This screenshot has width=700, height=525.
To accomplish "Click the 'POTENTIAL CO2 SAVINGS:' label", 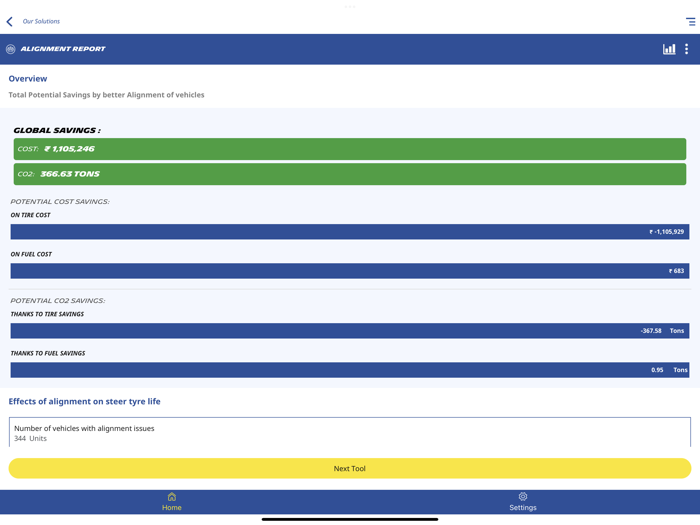I will (x=58, y=300).
